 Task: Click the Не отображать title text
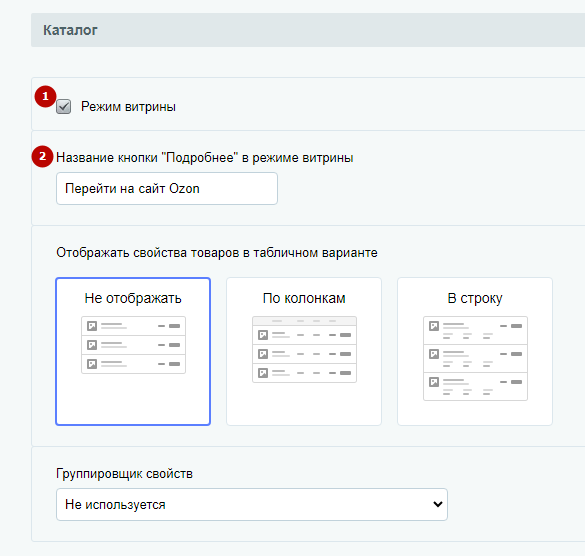[x=133, y=298]
